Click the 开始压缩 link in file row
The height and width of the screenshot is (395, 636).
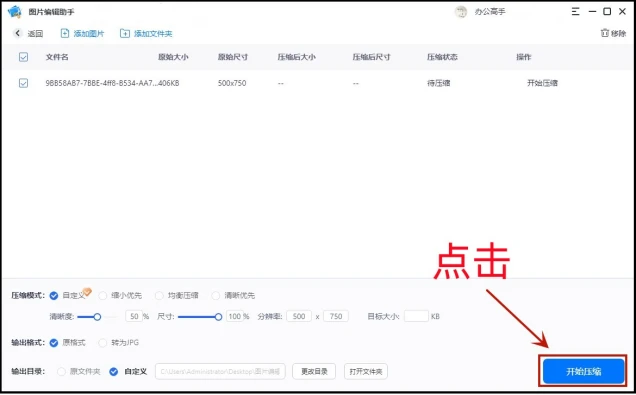coord(542,83)
